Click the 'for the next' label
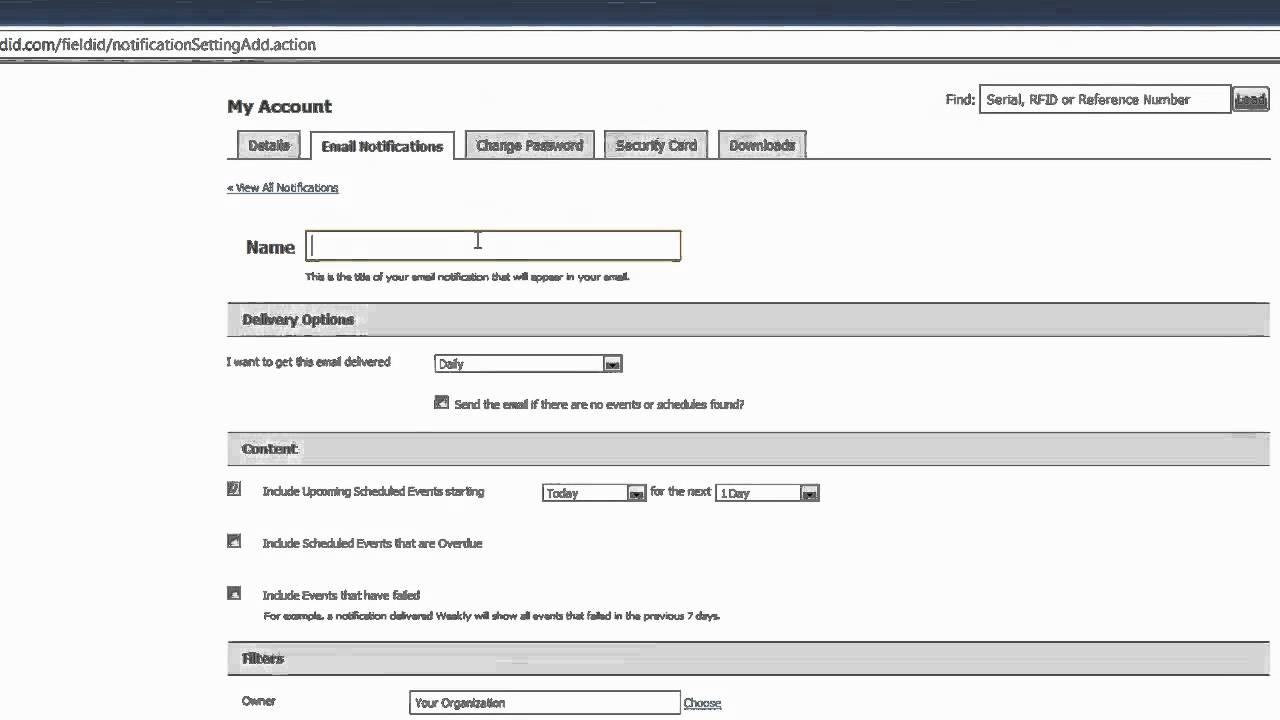 [681, 492]
